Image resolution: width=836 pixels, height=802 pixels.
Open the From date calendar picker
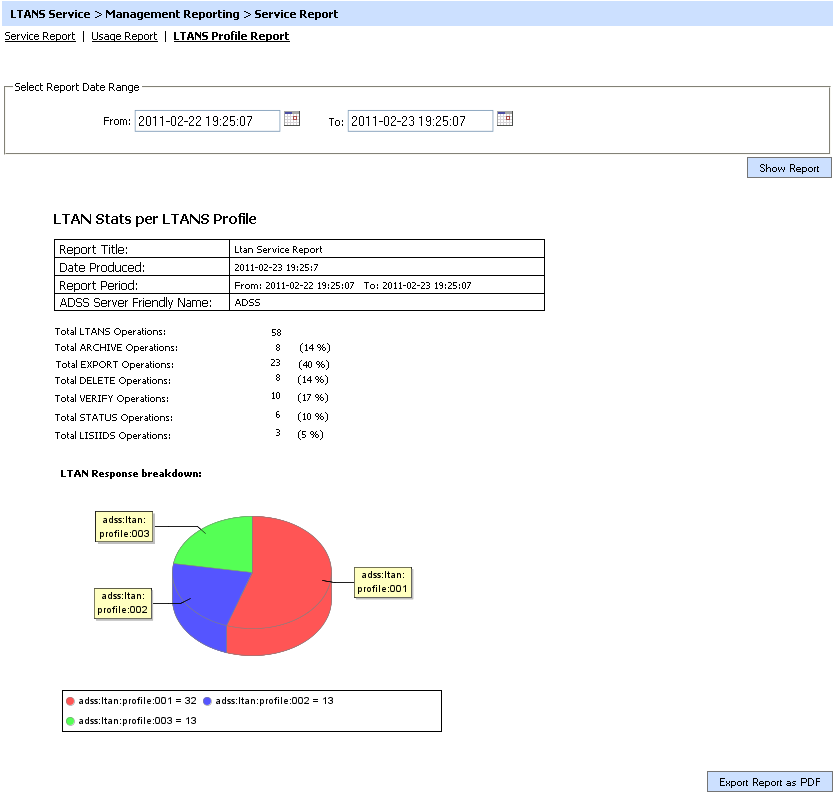[292, 119]
